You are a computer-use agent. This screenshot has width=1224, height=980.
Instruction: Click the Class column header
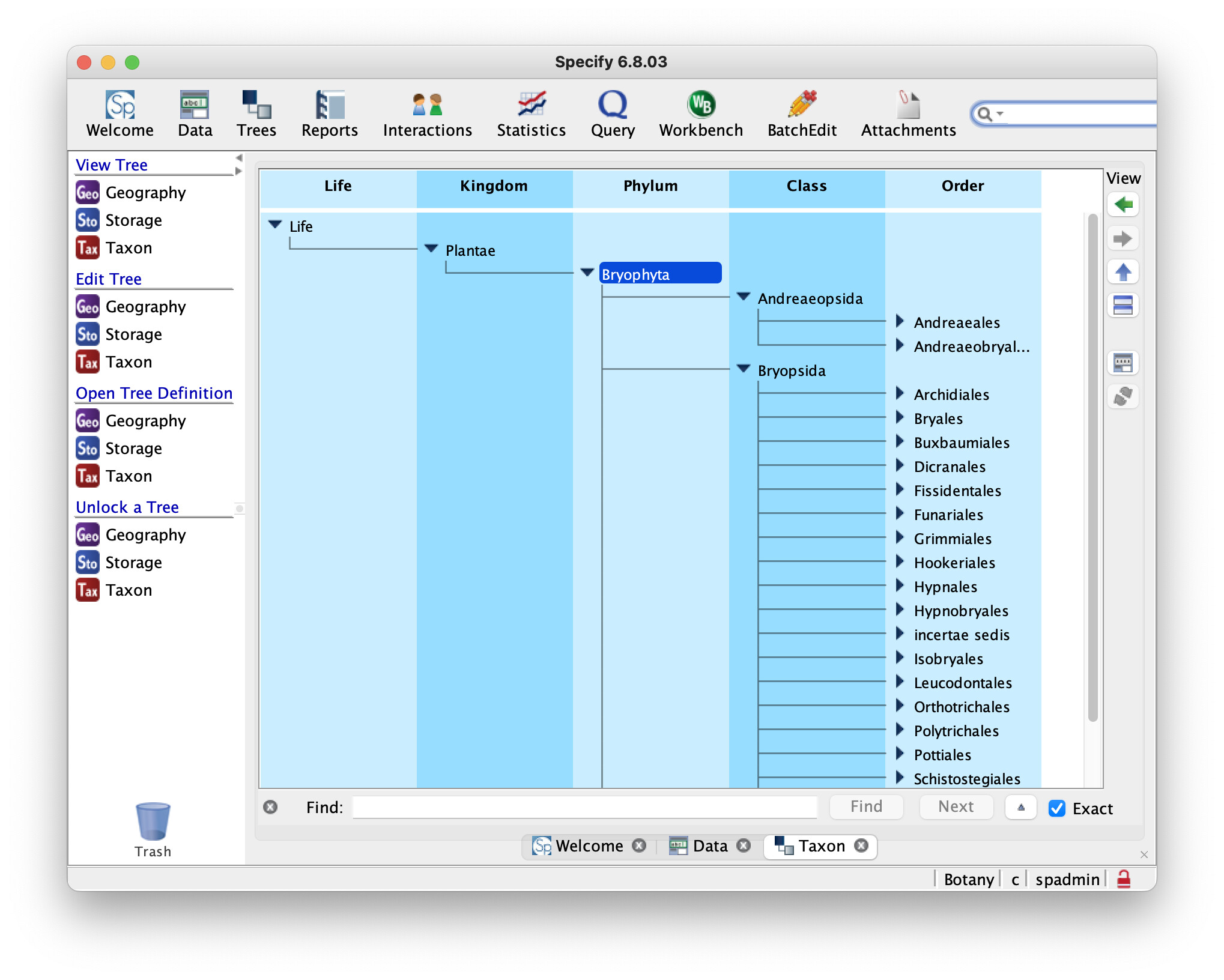point(807,186)
